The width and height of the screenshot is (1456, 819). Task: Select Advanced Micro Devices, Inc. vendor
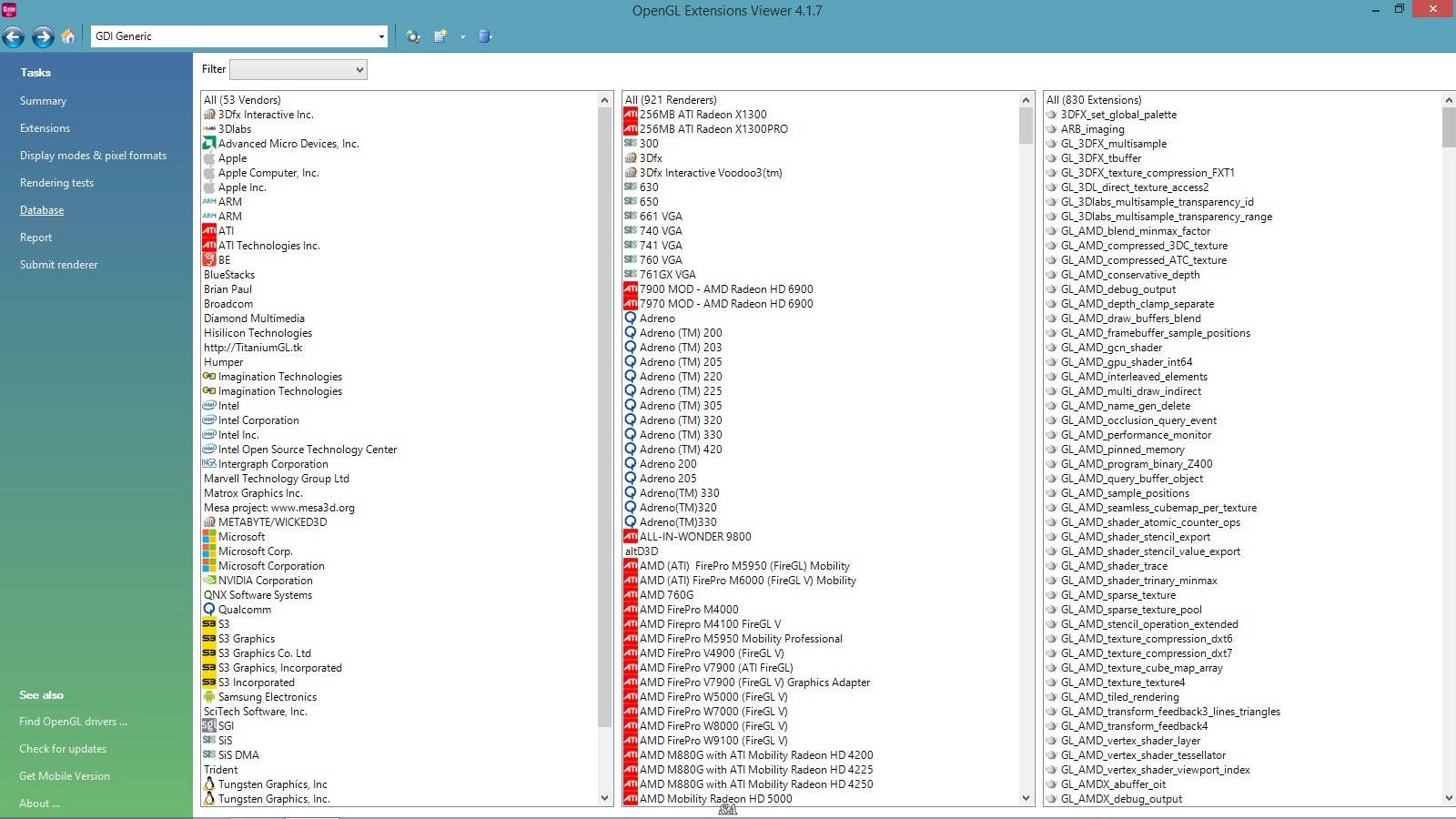point(281,144)
